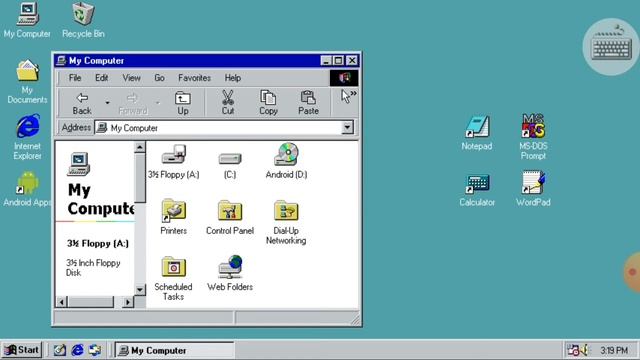The width and height of the screenshot is (640, 360).
Task: Select the Calculator desktop shortcut
Action: click(477, 190)
